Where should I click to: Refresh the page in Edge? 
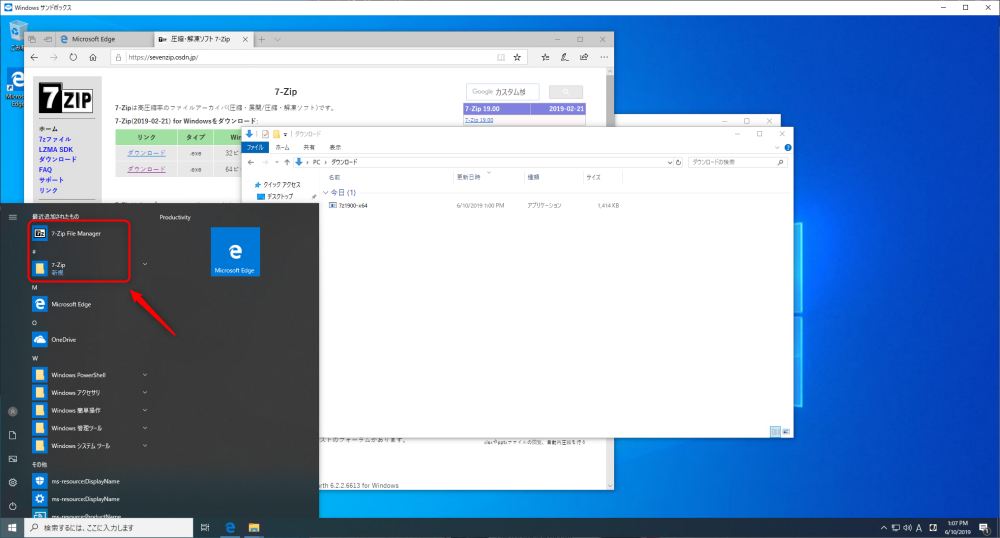tap(73, 57)
